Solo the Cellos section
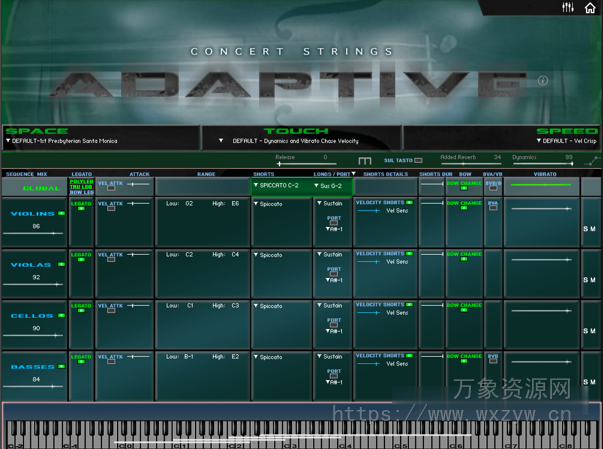 point(585,331)
